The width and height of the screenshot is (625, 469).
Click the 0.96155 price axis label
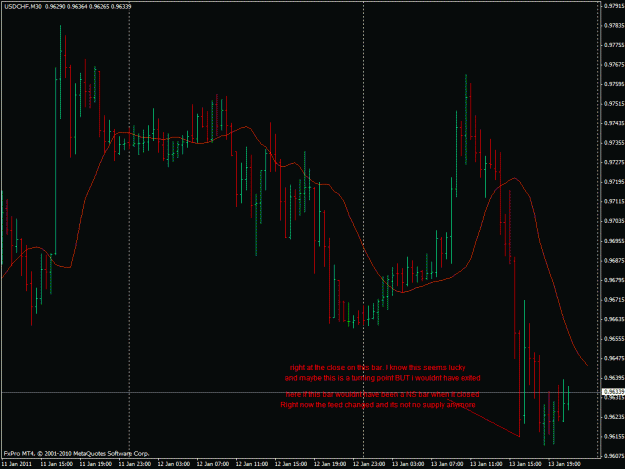click(x=614, y=436)
